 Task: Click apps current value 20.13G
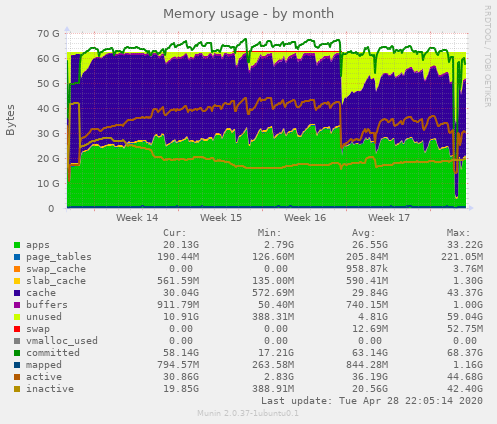181,245
